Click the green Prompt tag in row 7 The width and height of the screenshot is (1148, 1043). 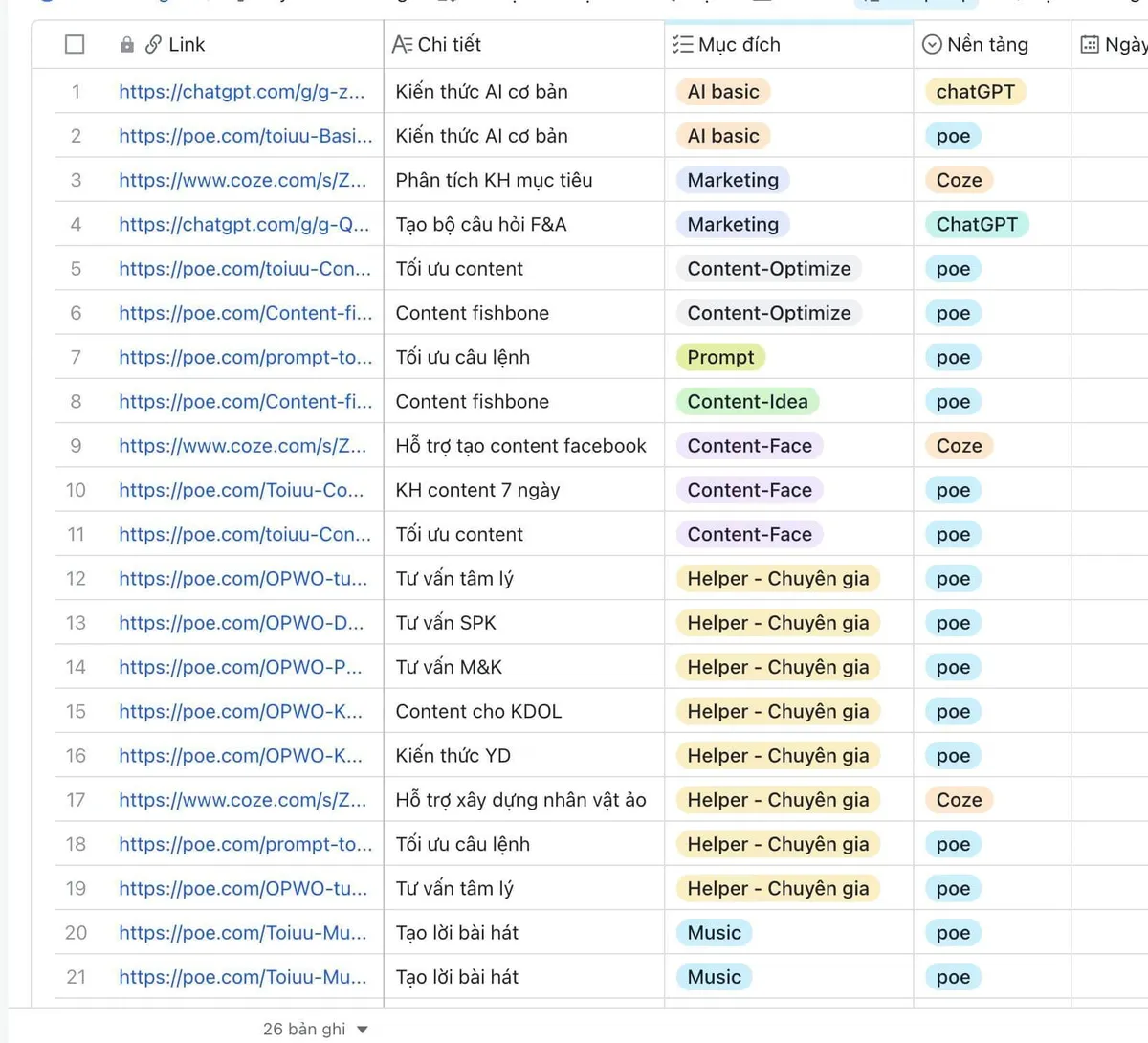pos(720,357)
